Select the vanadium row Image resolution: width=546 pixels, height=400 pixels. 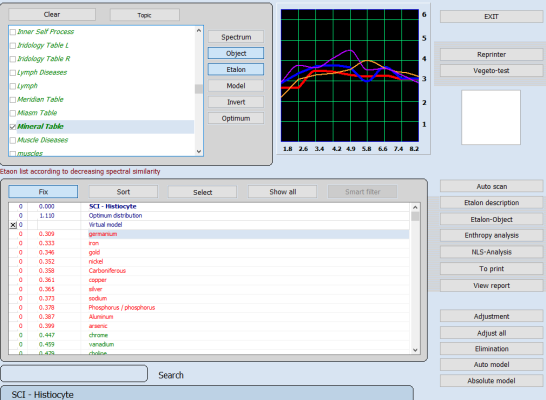click(x=209, y=344)
